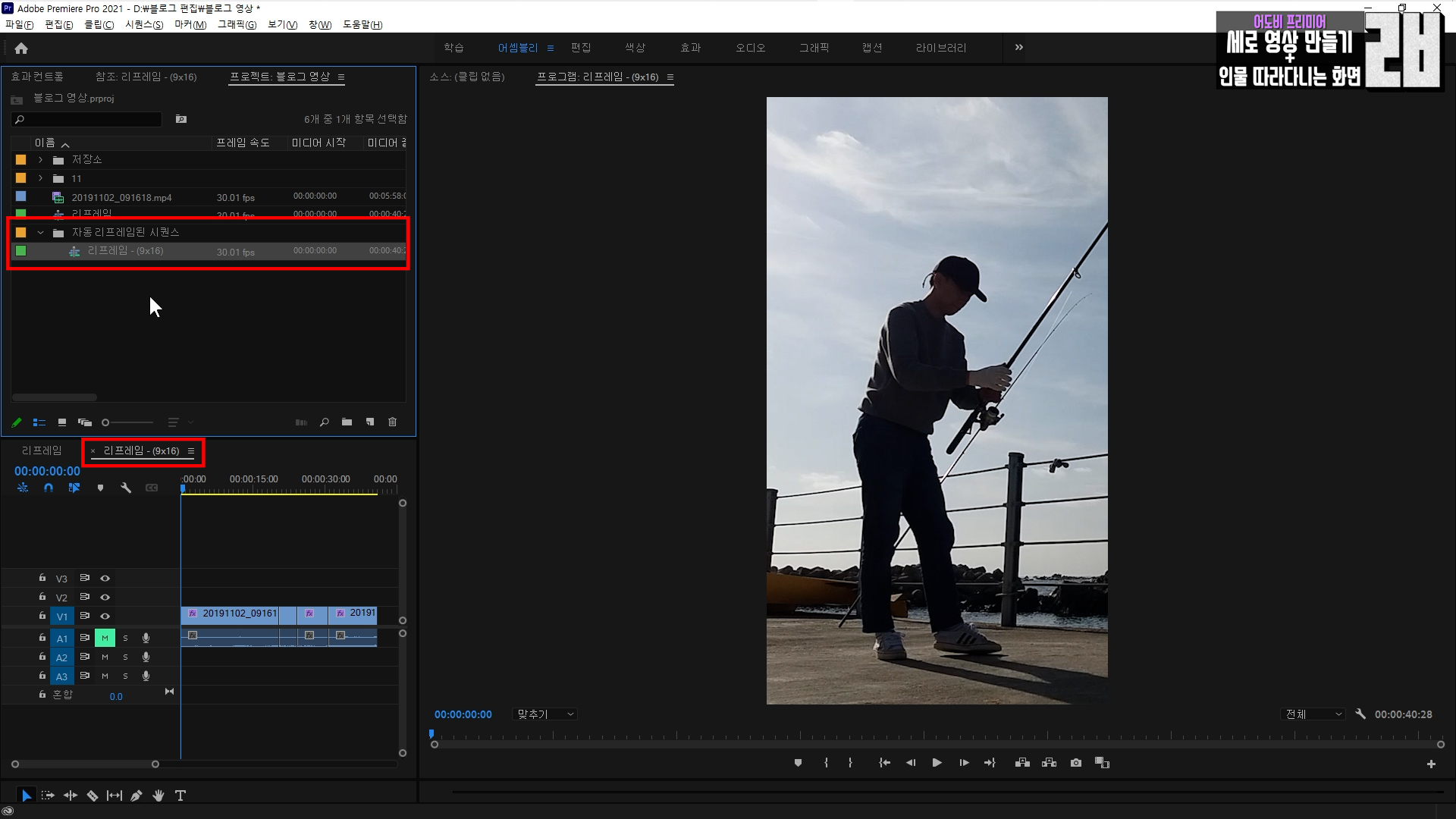This screenshot has height=819, width=1456.
Task: Click the trash icon in the project panel
Action: click(x=392, y=422)
